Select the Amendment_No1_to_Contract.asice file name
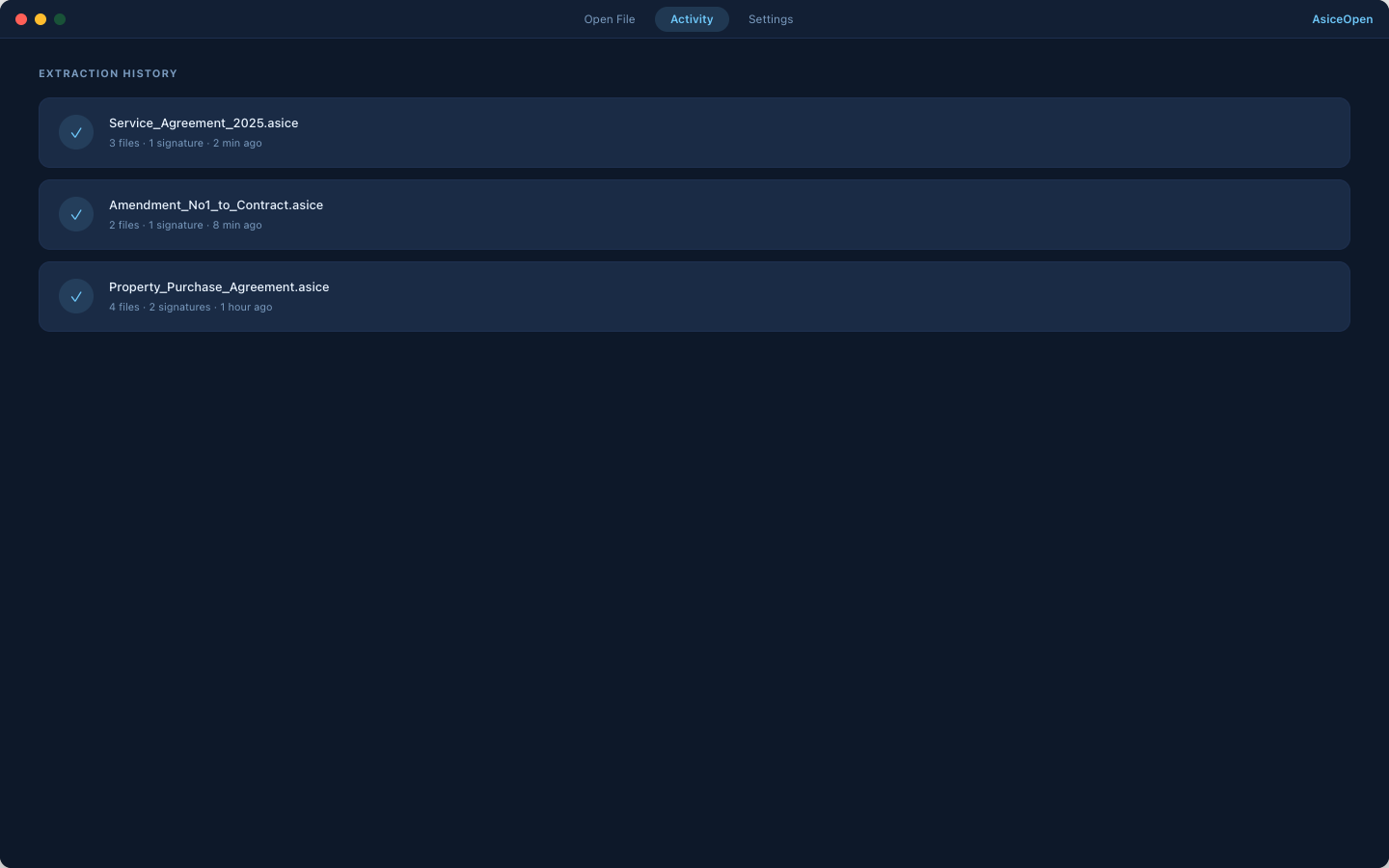The height and width of the screenshot is (868, 1389). click(x=216, y=205)
